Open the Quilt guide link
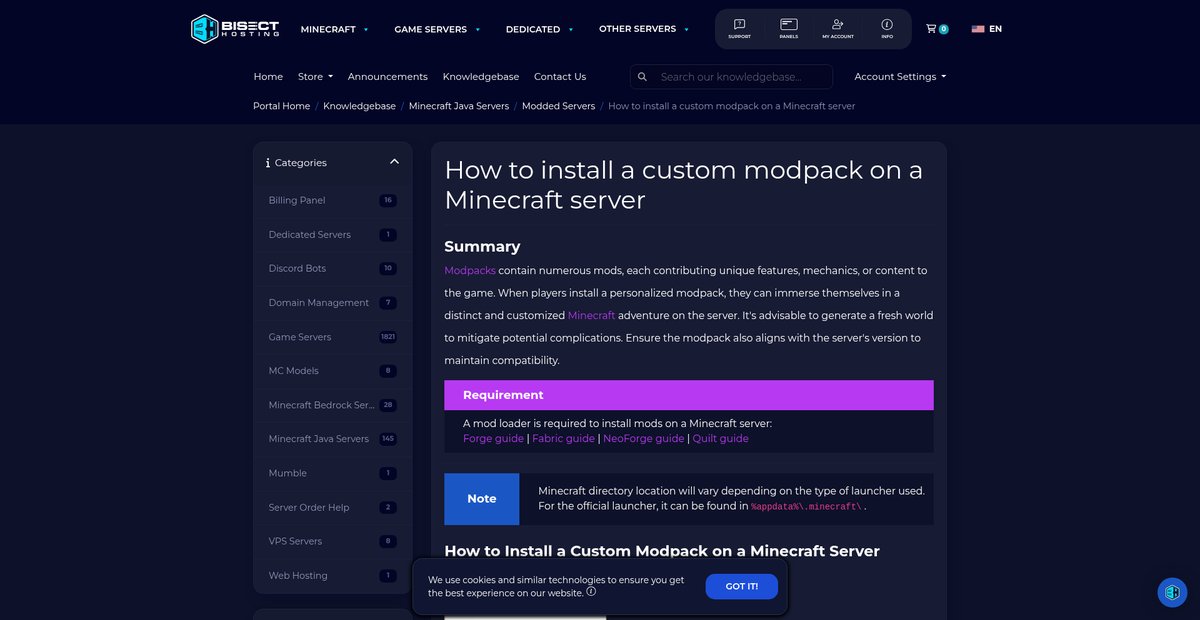 tap(720, 439)
